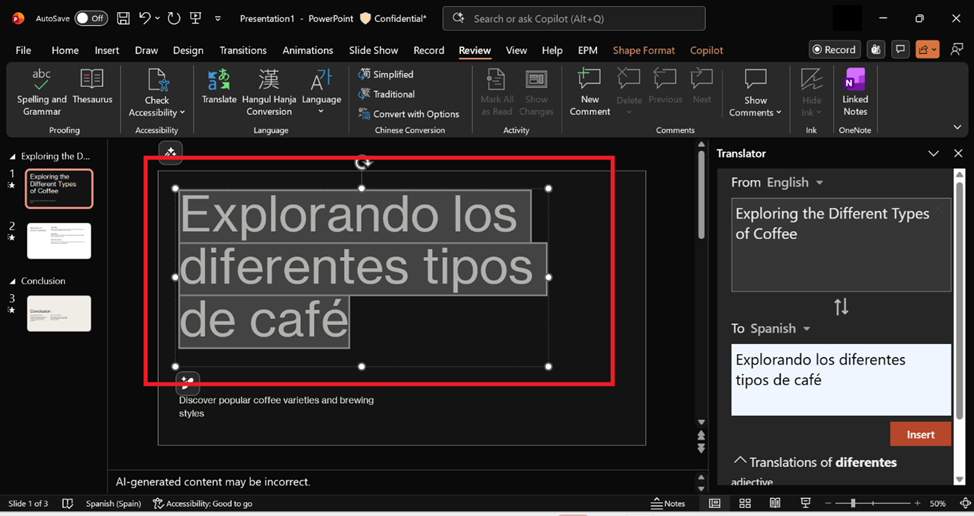Click Check Accessibility icon
The width and height of the screenshot is (974, 516).
click(157, 80)
